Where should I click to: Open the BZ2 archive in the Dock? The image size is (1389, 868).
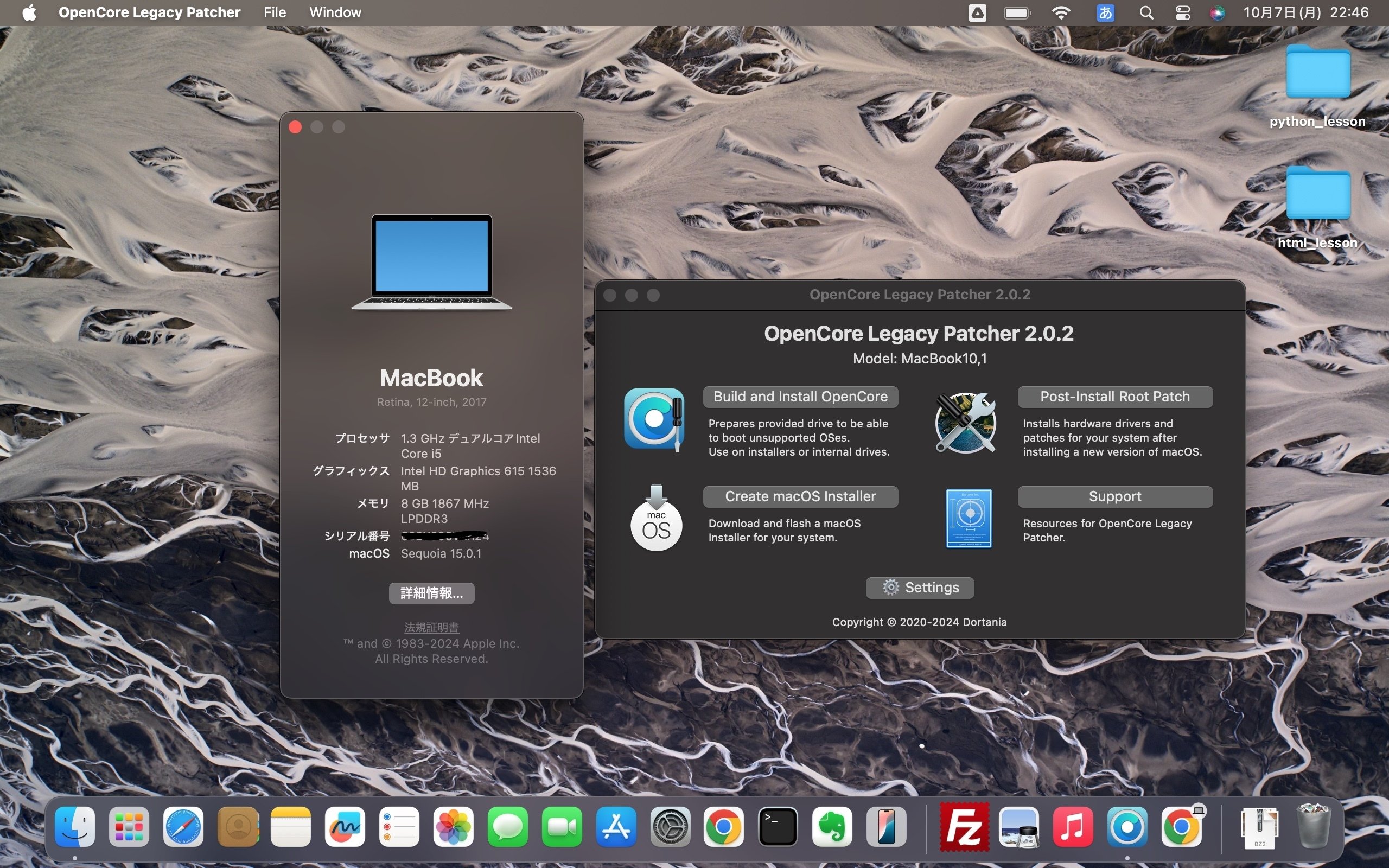click(x=1259, y=827)
